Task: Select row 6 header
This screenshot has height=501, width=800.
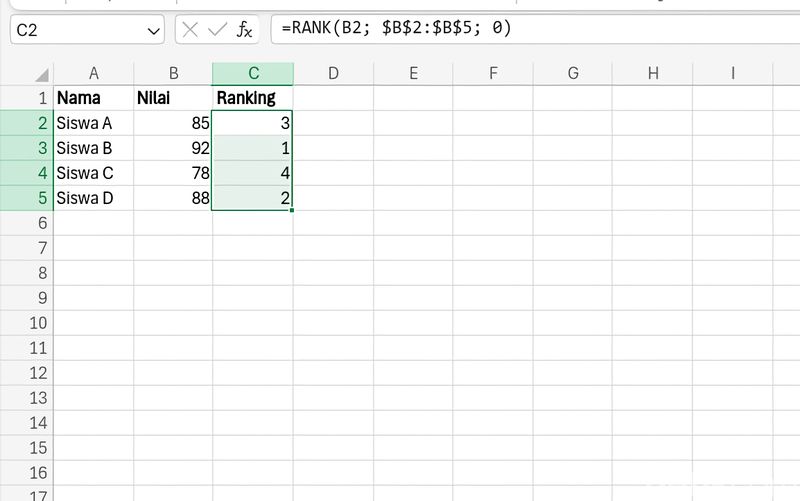Action: pos(27,223)
